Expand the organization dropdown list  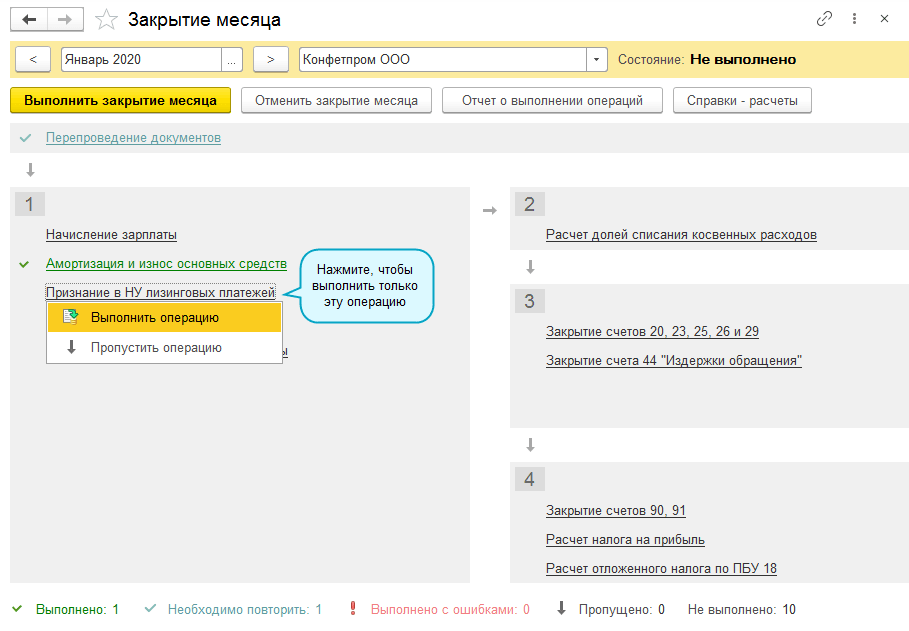pyautogui.click(x=597, y=59)
